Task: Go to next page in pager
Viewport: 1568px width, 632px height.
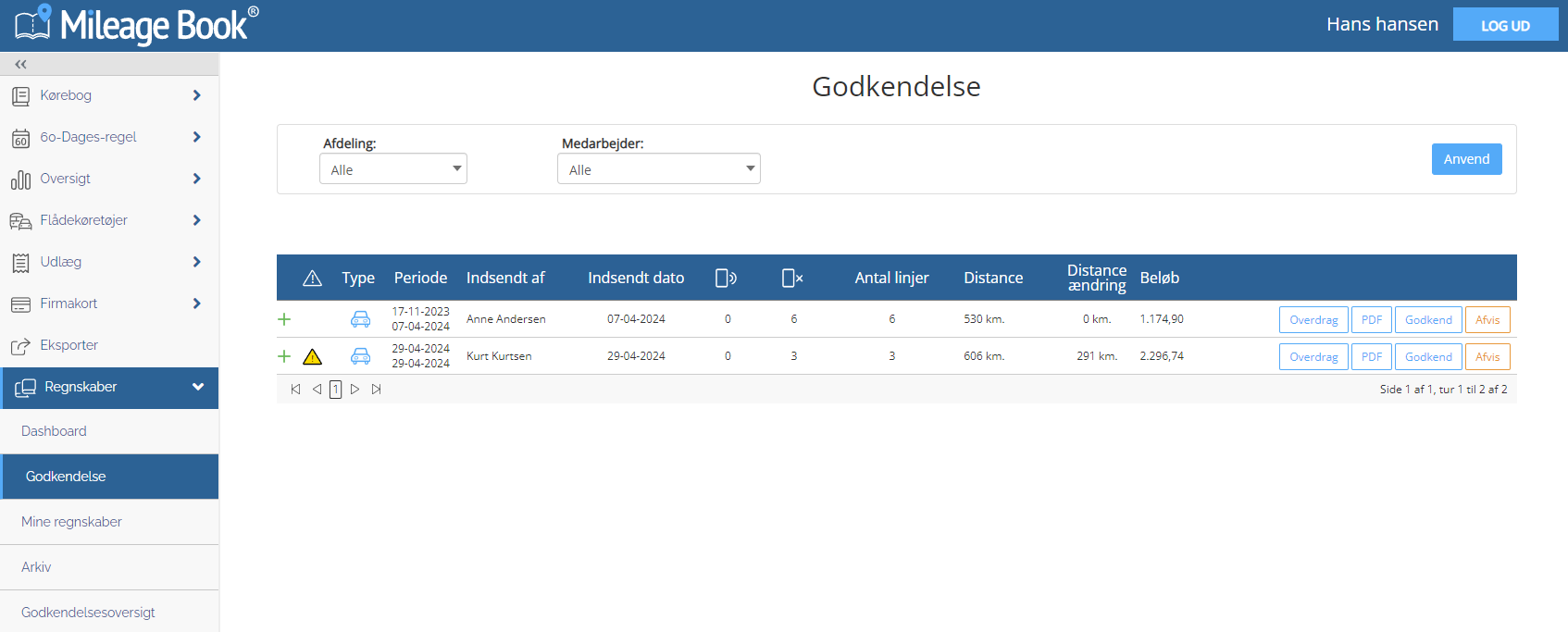Action: click(x=355, y=390)
